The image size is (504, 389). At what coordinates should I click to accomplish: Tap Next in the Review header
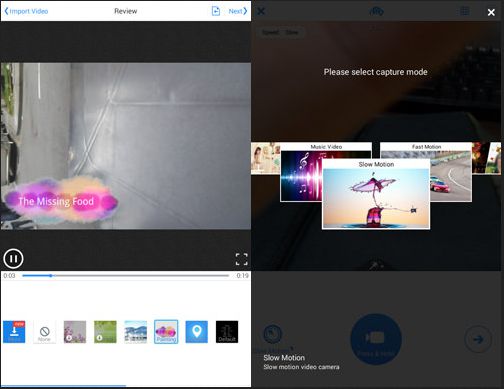[x=238, y=11]
